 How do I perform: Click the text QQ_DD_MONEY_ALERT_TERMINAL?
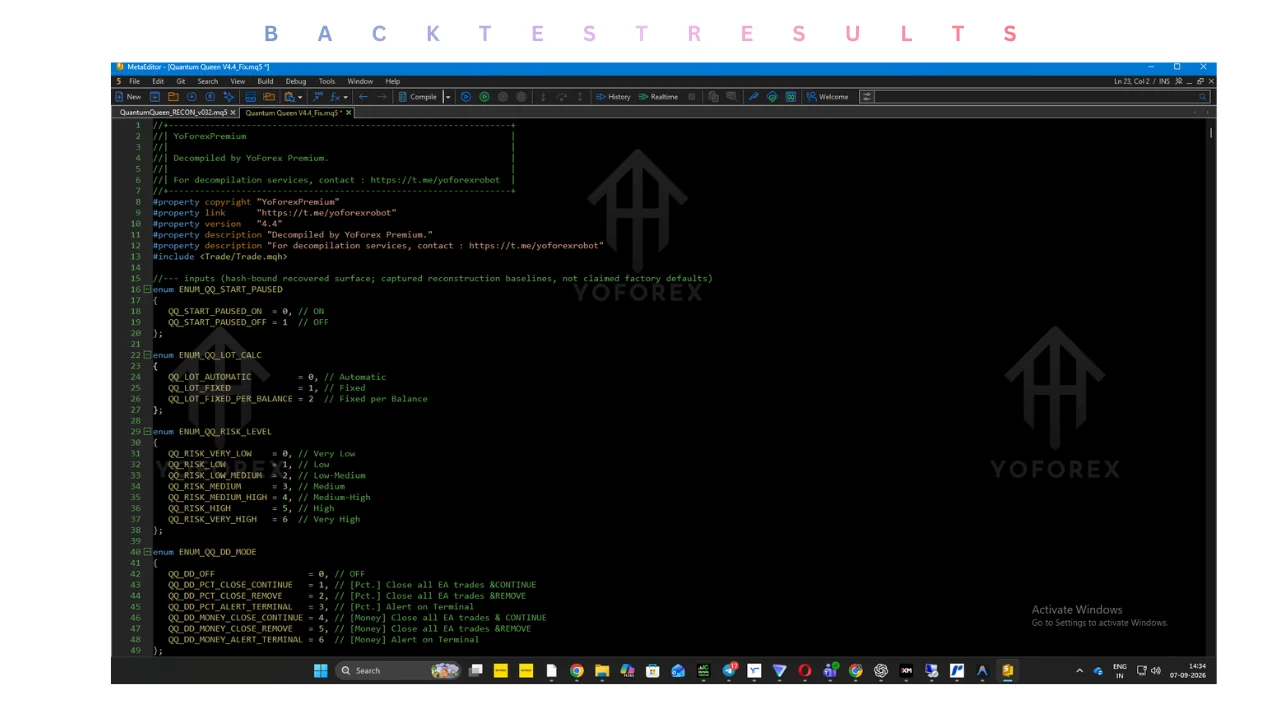pyautogui.click(x=235, y=640)
